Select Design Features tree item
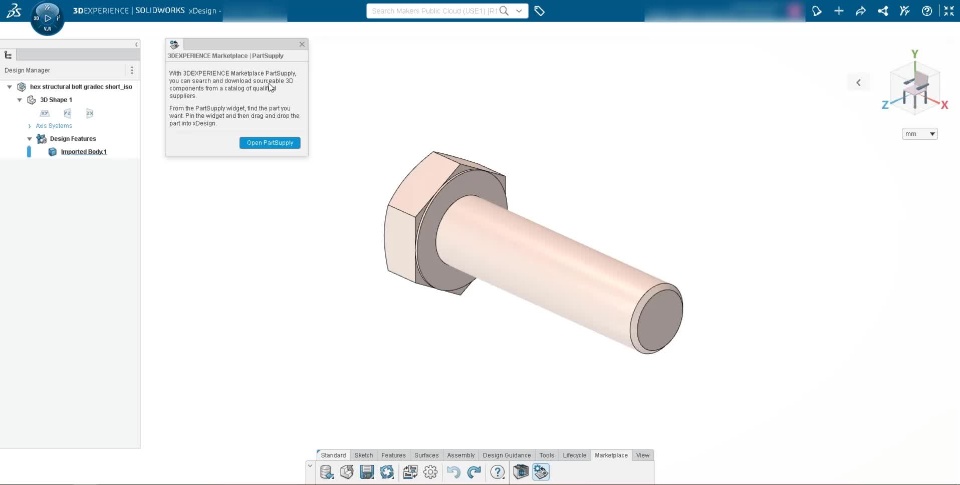Image resolution: width=960 pixels, height=485 pixels. coord(72,139)
